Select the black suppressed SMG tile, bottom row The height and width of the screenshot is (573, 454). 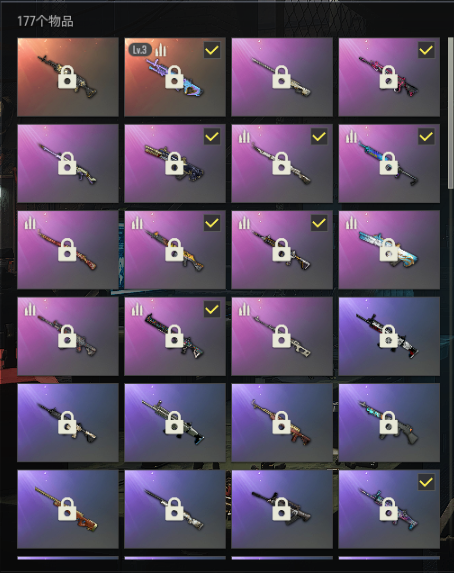(282, 509)
